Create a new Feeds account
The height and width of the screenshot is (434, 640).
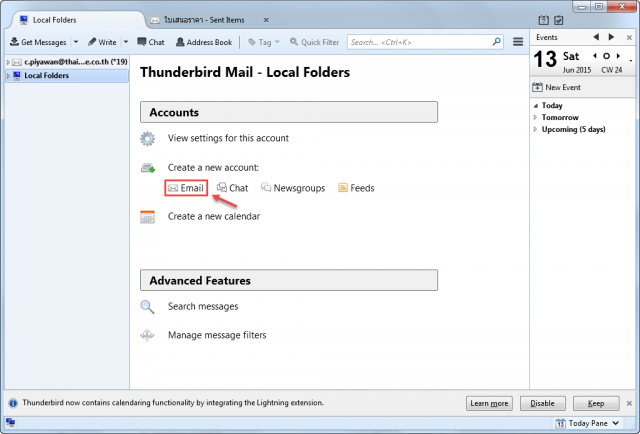click(356, 188)
